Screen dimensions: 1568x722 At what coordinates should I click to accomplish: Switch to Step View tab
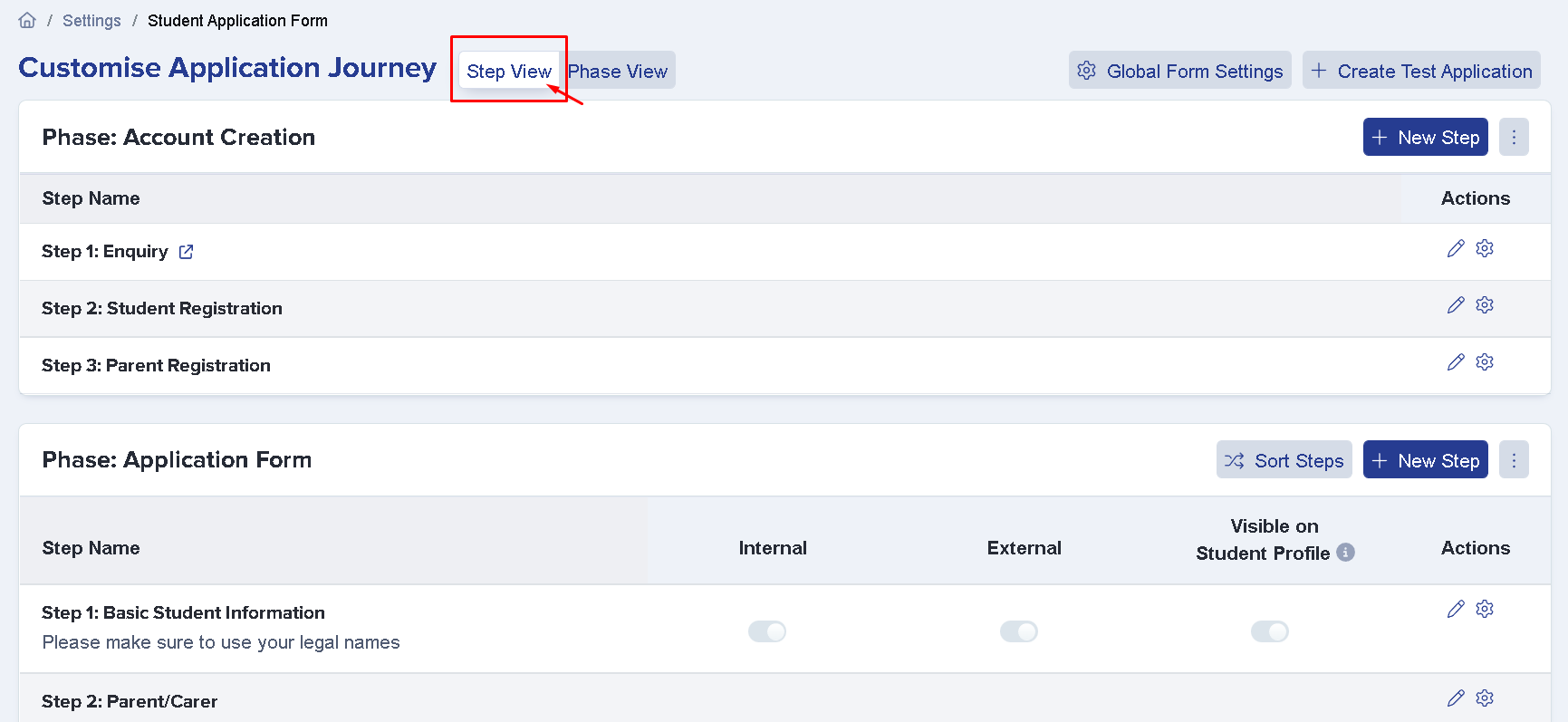(x=509, y=71)
